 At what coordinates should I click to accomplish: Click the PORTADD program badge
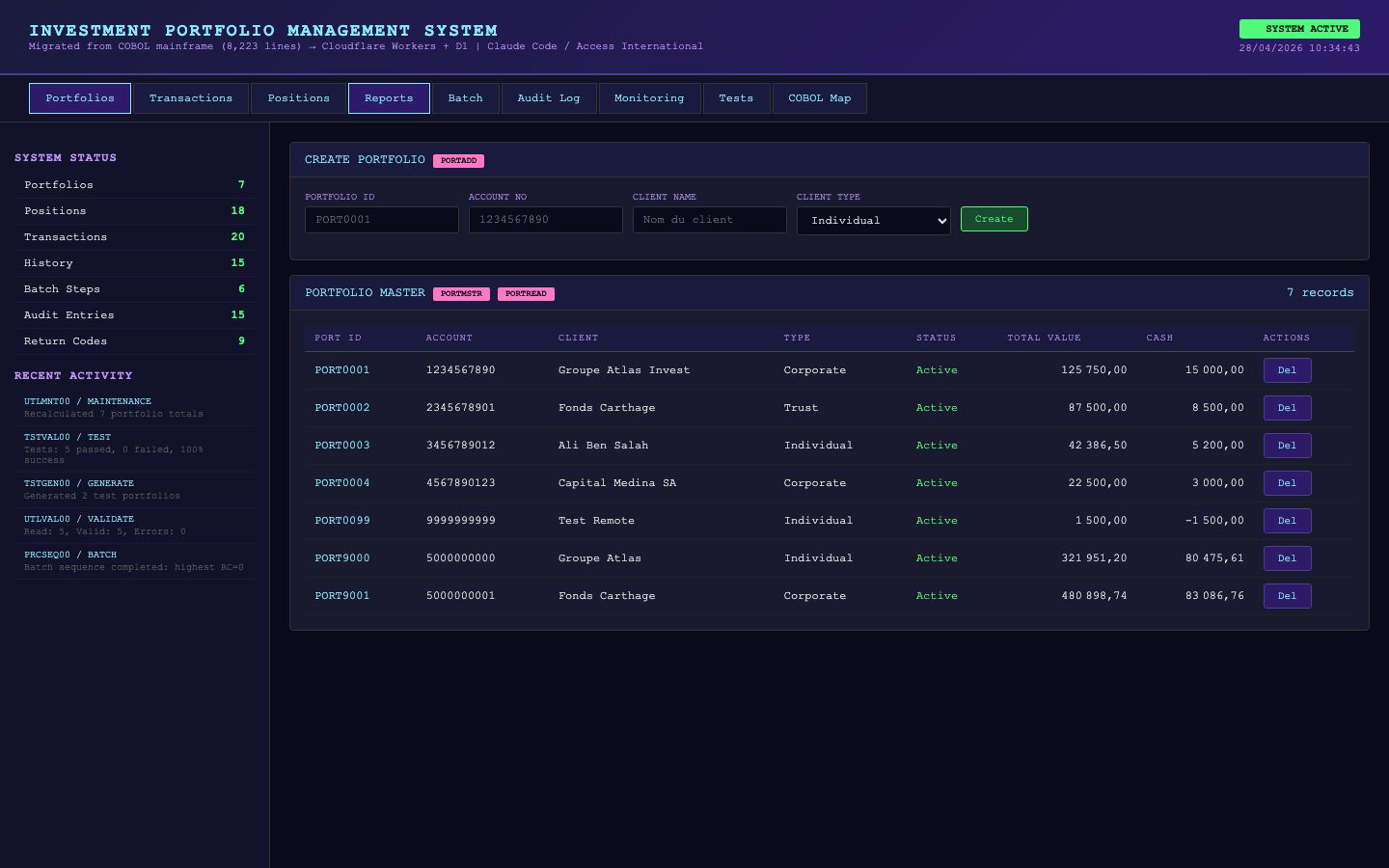(458, 161)
